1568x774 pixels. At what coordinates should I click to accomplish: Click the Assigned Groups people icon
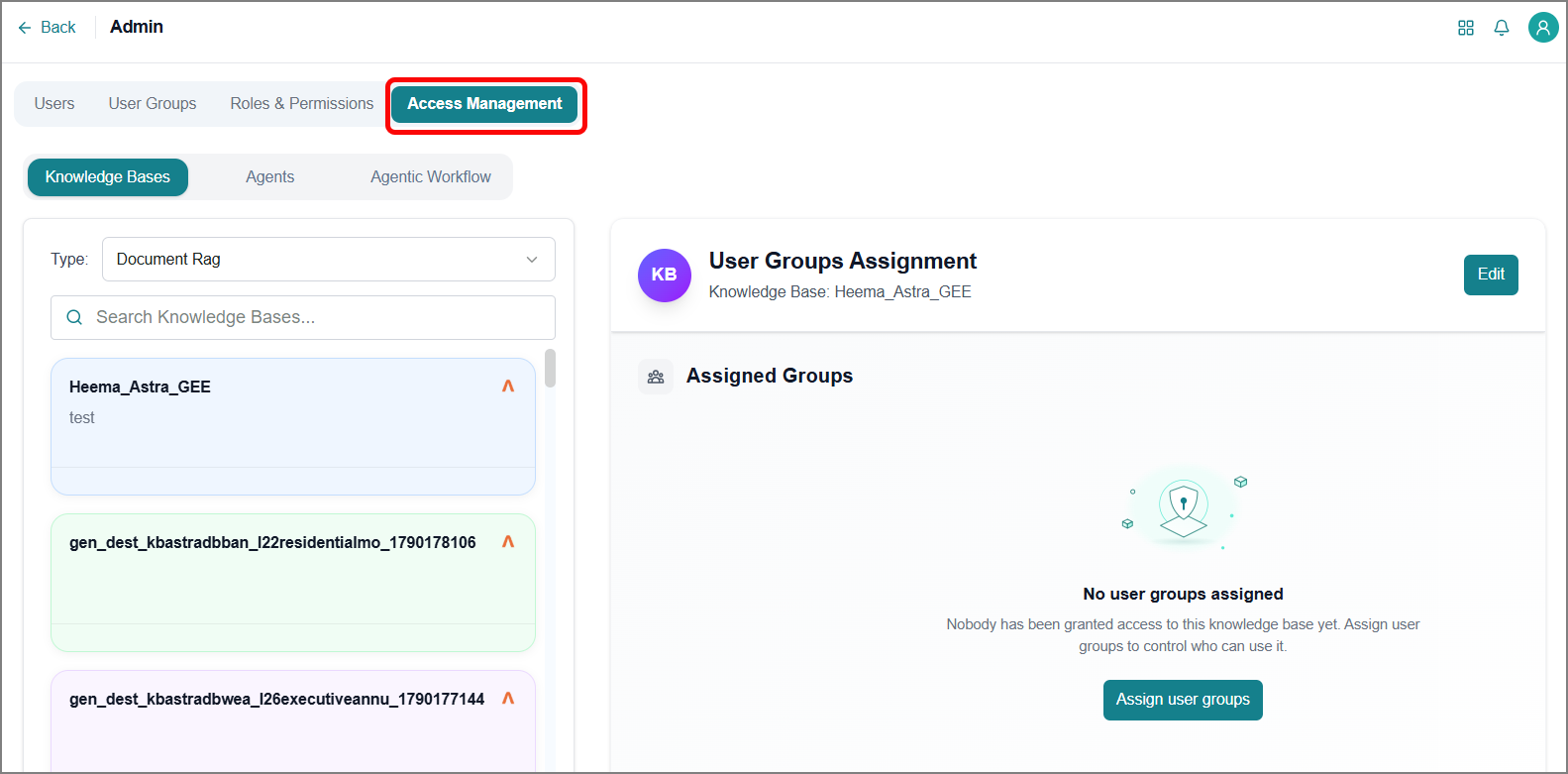click(x=656, y=377)
